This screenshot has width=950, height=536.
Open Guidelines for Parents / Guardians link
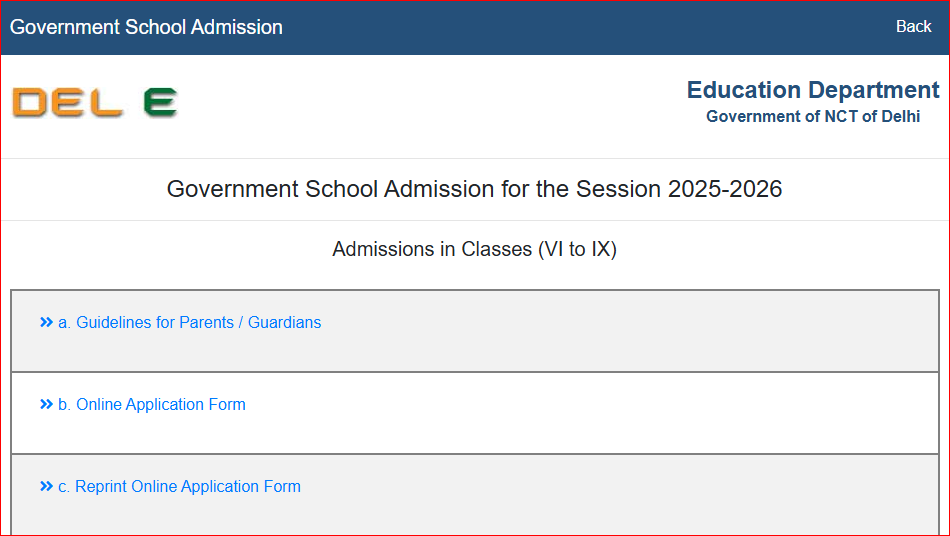point(190,322)
